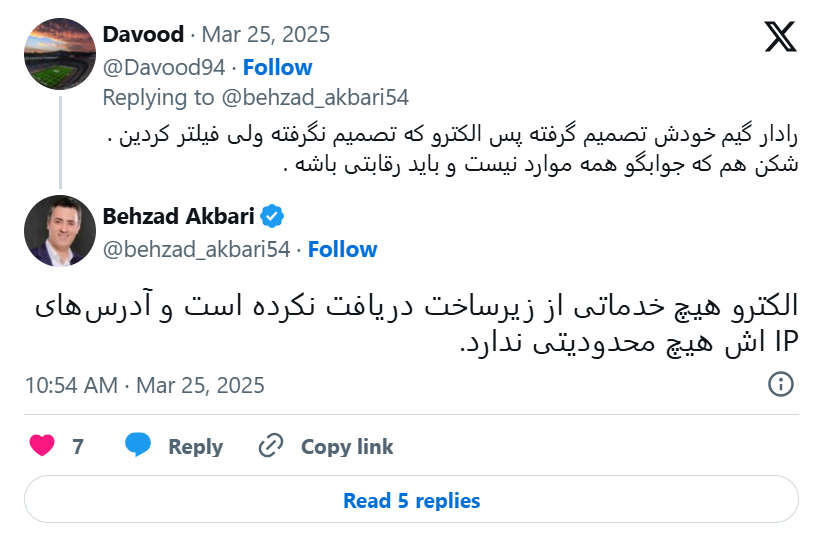Follow the @Davood94 account

(x=277, y=67)
